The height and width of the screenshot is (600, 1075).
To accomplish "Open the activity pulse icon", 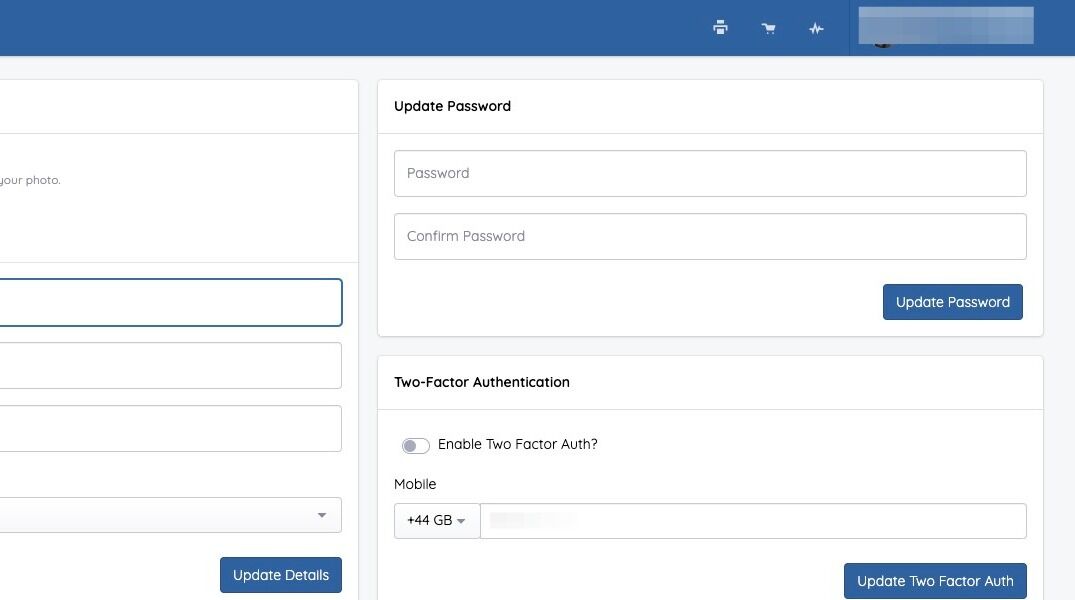I will (816, 28).
